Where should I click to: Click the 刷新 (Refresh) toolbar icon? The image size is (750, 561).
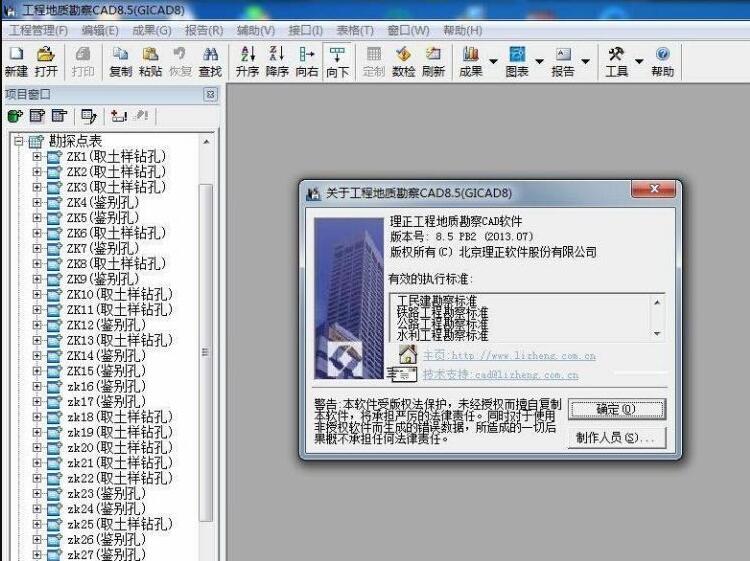click(433, 54)
